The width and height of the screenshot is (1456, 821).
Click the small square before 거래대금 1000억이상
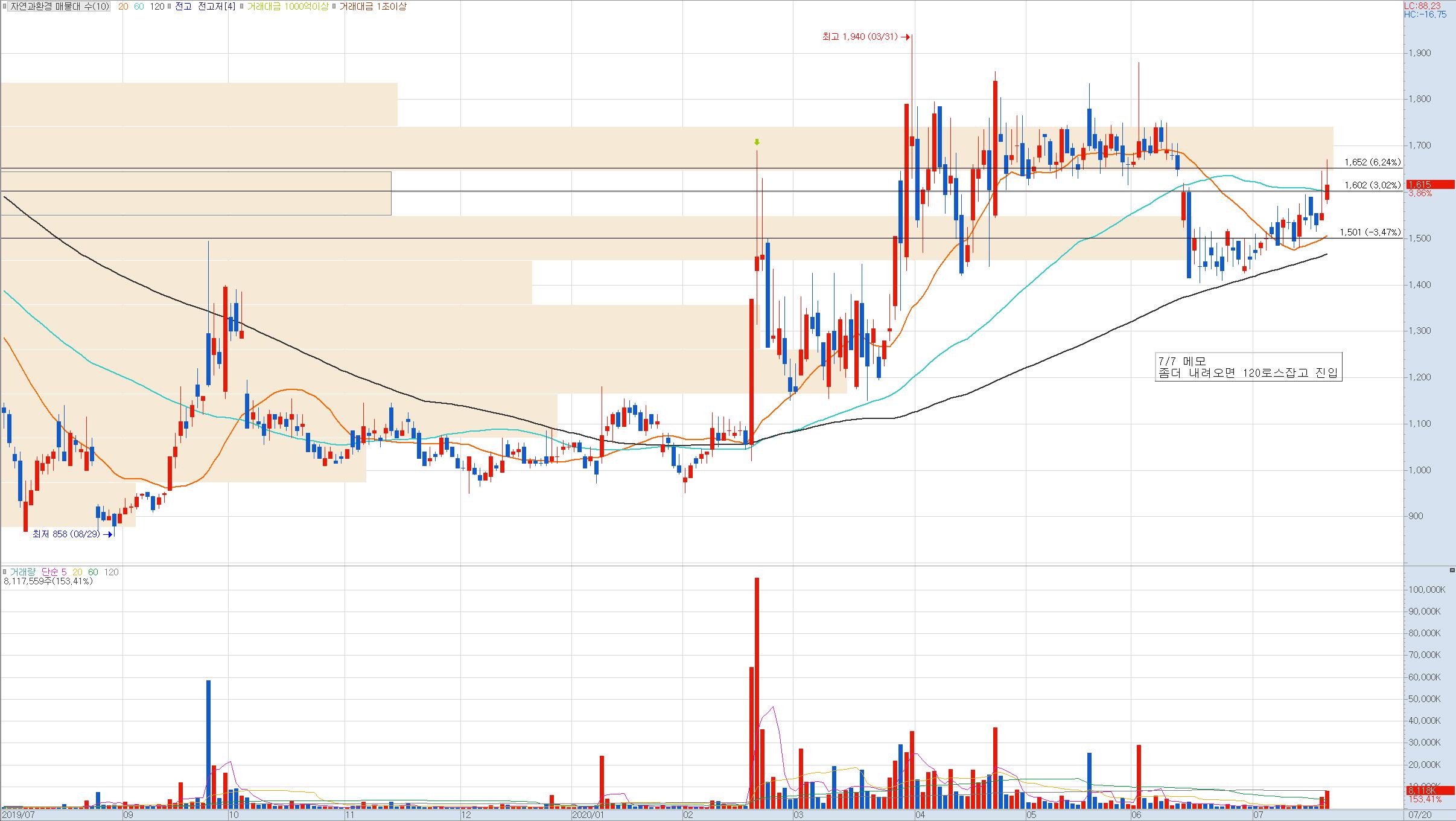click(x=243, y=7)
